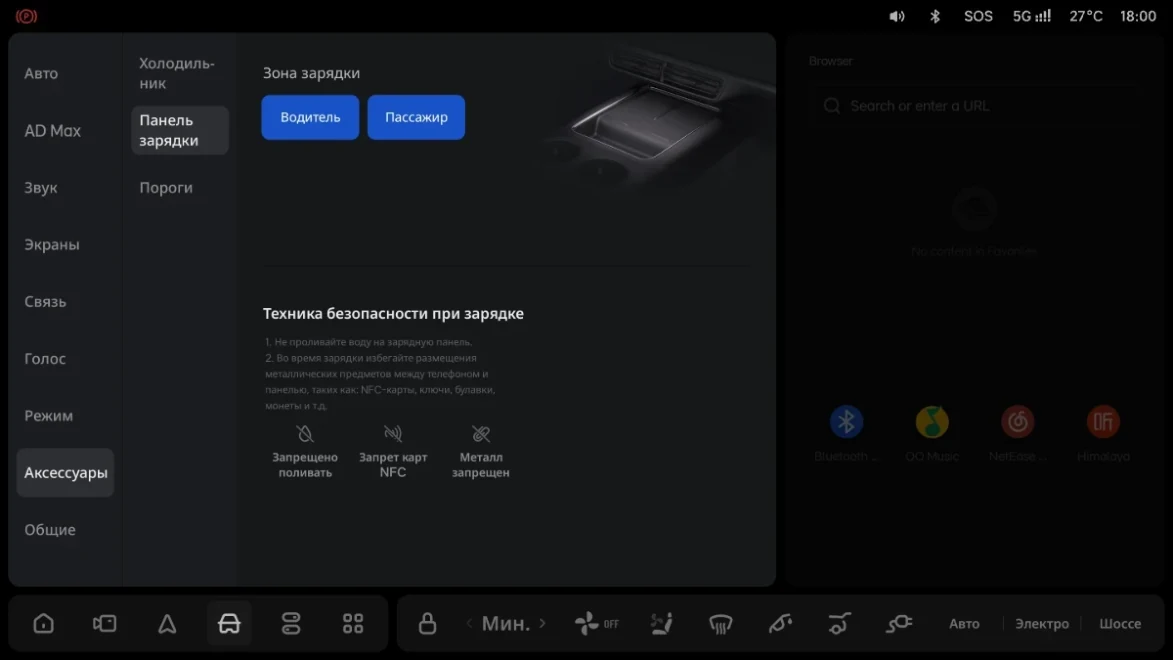Open Режим settings category
This screenshot has width=1173, height=660.
click(49, 415)
